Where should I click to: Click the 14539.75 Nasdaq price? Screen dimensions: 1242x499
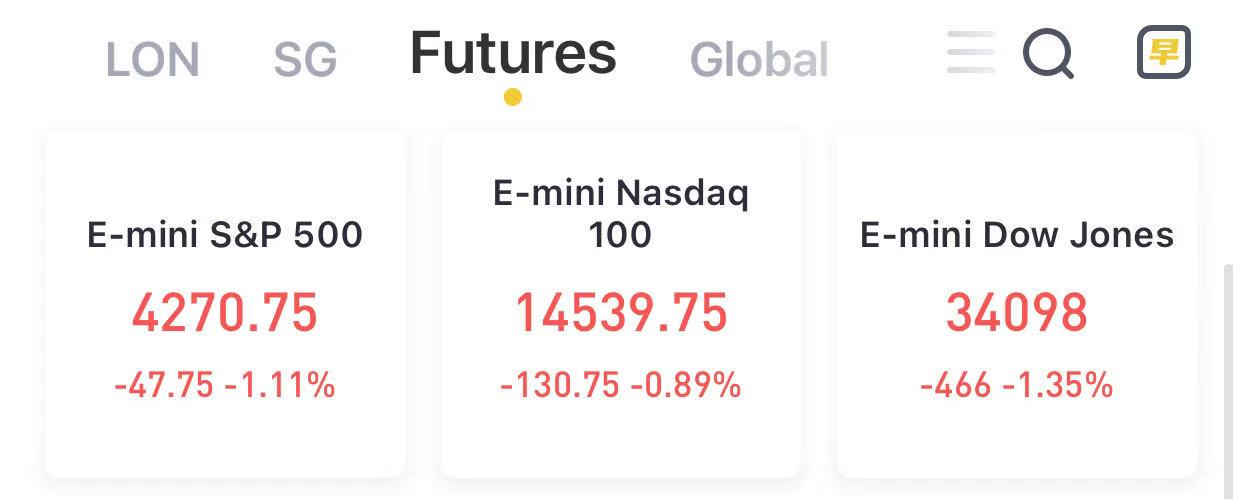coord(621,313)
